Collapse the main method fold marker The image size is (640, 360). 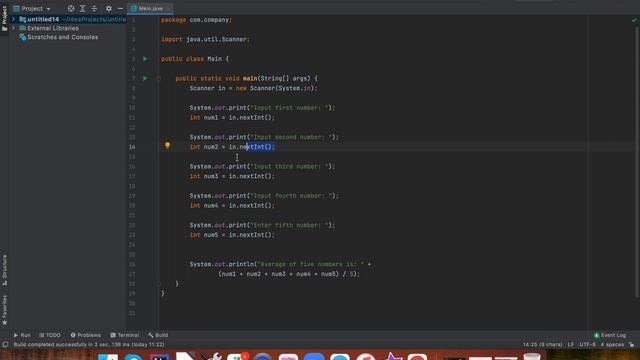tap(159, 78)
